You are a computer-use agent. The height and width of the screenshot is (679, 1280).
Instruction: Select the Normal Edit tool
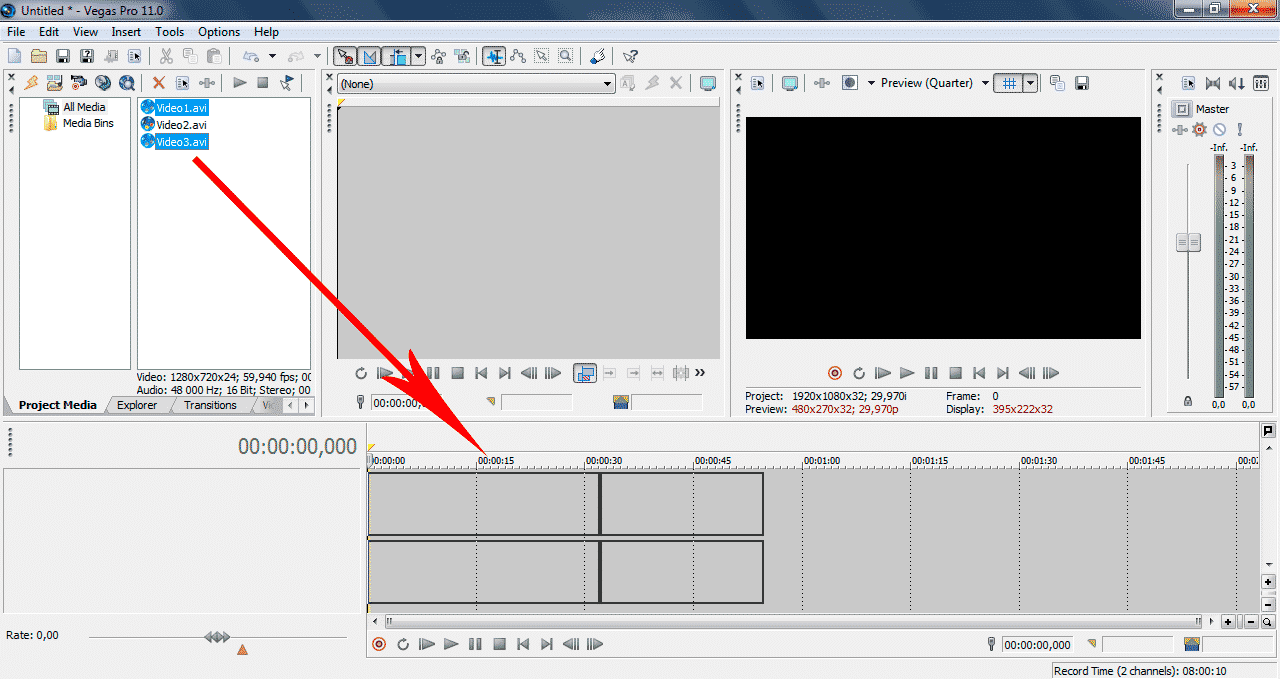pos(494,56)
